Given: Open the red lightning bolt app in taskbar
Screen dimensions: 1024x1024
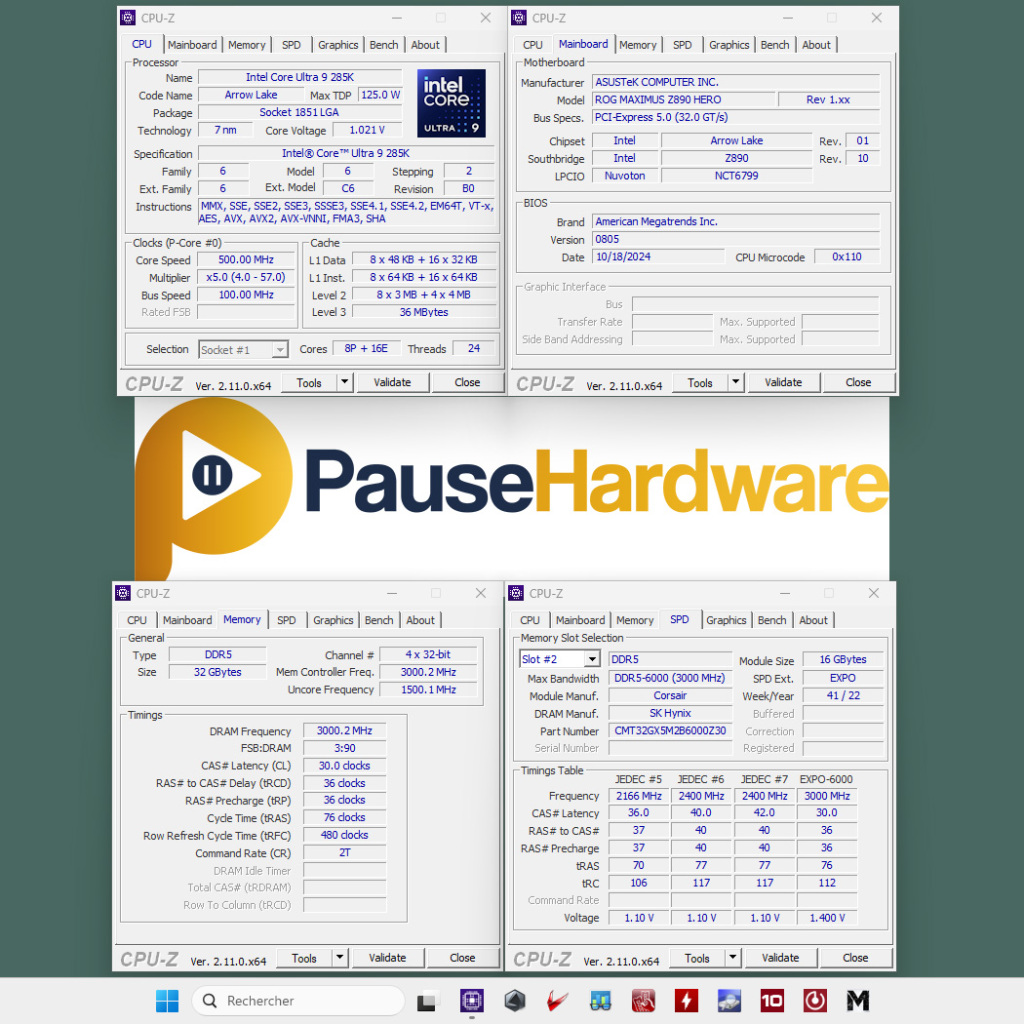Looking at the screenshot, I should (x=686, y=1000).
